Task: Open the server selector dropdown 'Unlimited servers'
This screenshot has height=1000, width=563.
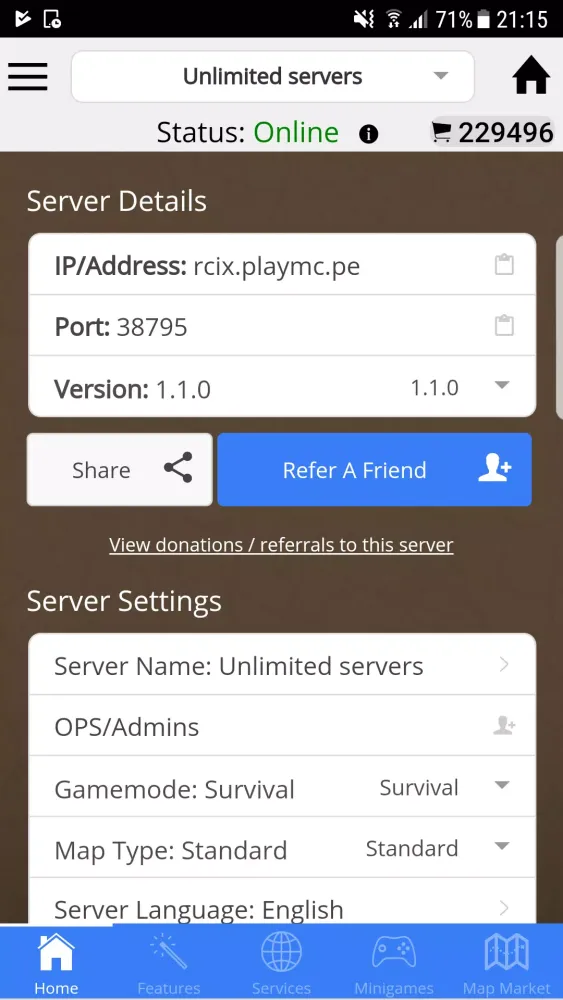Action: [273, 77]
